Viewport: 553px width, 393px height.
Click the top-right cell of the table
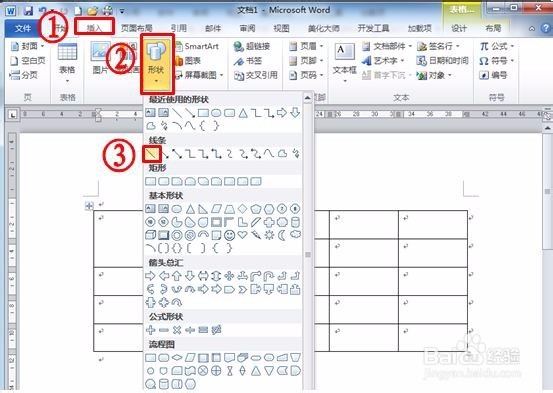433,225
